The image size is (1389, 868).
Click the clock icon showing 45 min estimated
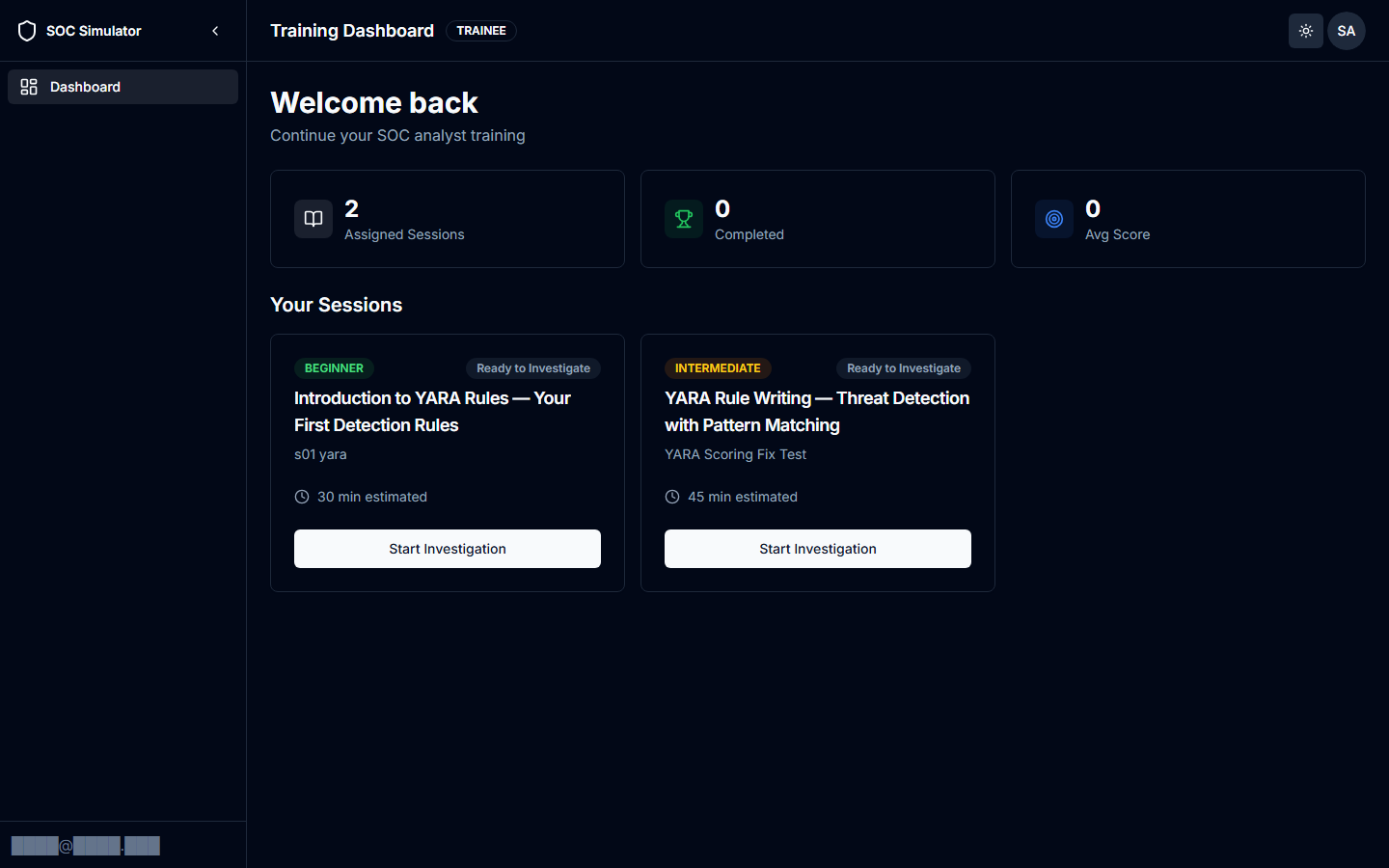pos(671,497)
